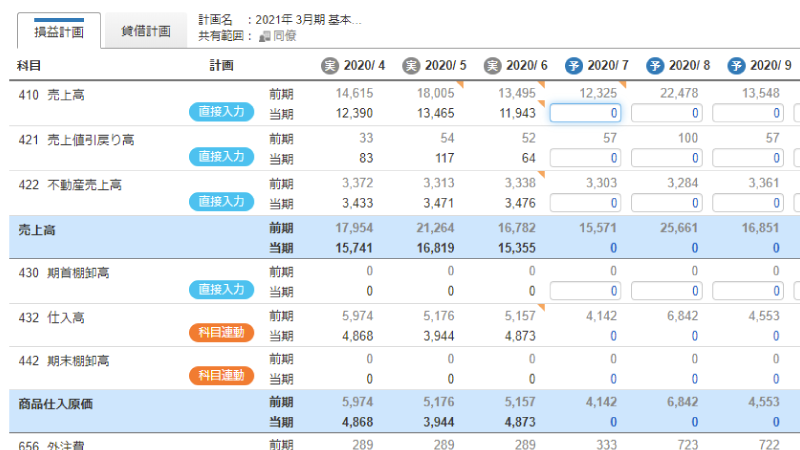Click 15,741 total in 売上高 summary row
The image size is (800, 450).
(354, 248)
